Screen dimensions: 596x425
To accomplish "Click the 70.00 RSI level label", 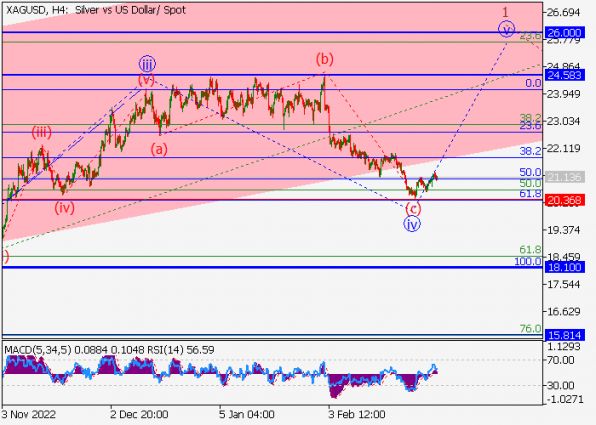I will tap(561, 360).
